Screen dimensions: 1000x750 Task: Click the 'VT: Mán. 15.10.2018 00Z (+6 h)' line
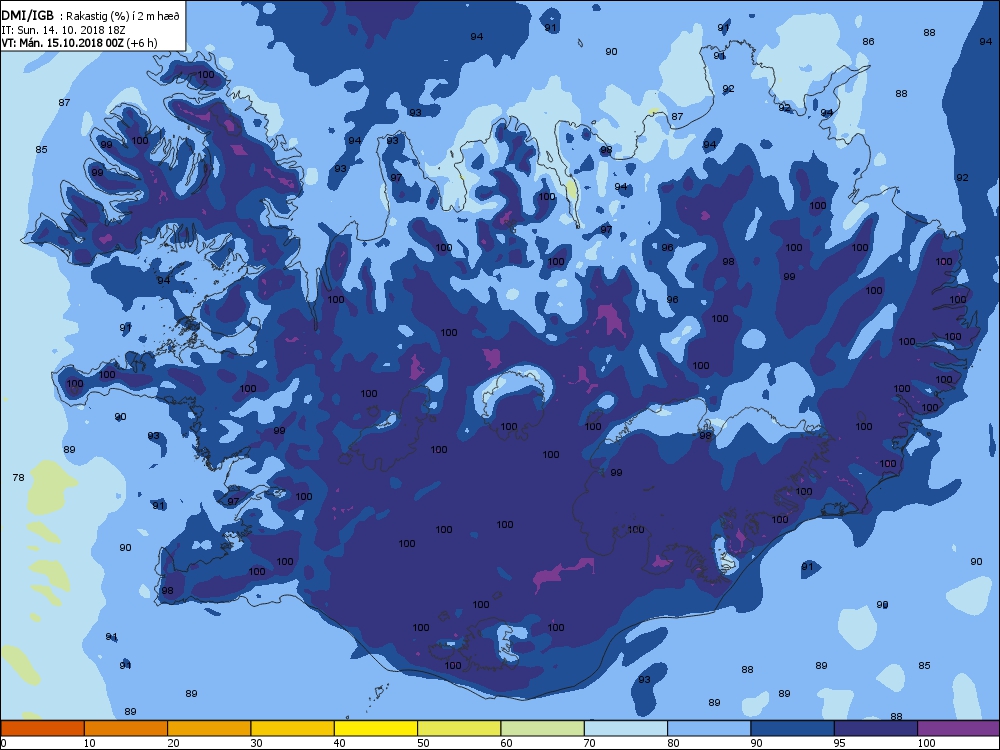pyautogui.click(x=79, y=43)
